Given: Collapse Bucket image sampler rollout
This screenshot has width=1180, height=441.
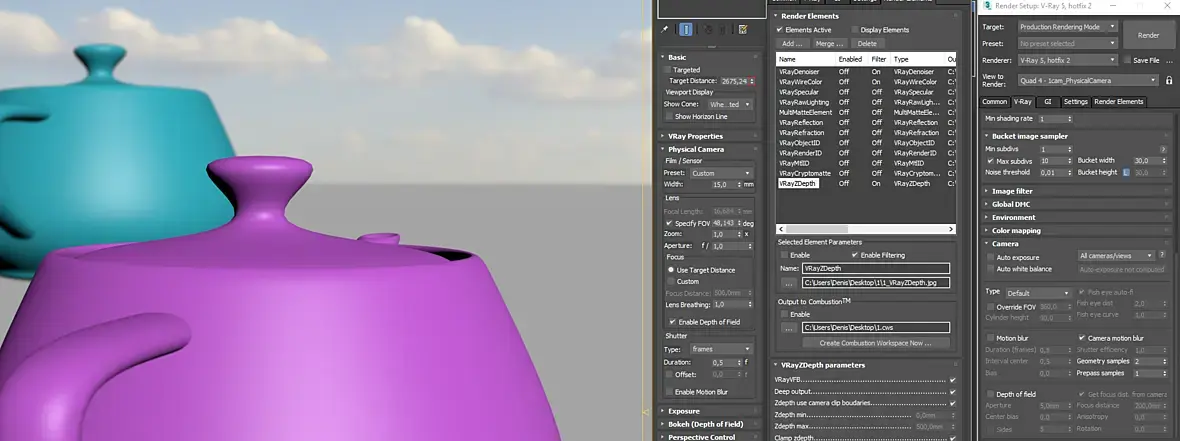Looking at the screenshot, I should point(1077,136).
